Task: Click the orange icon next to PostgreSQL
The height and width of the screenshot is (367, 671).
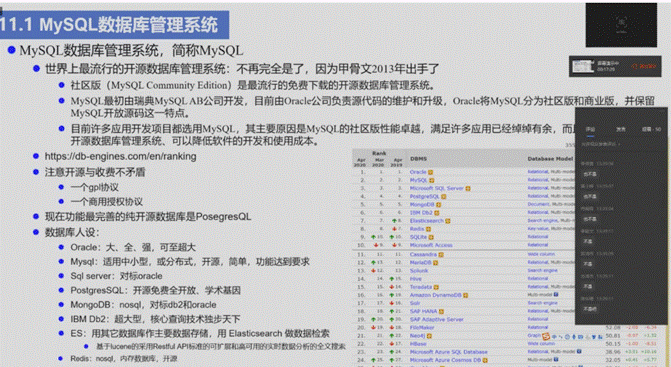Action: pyautogui.click(x=444, y=196)
